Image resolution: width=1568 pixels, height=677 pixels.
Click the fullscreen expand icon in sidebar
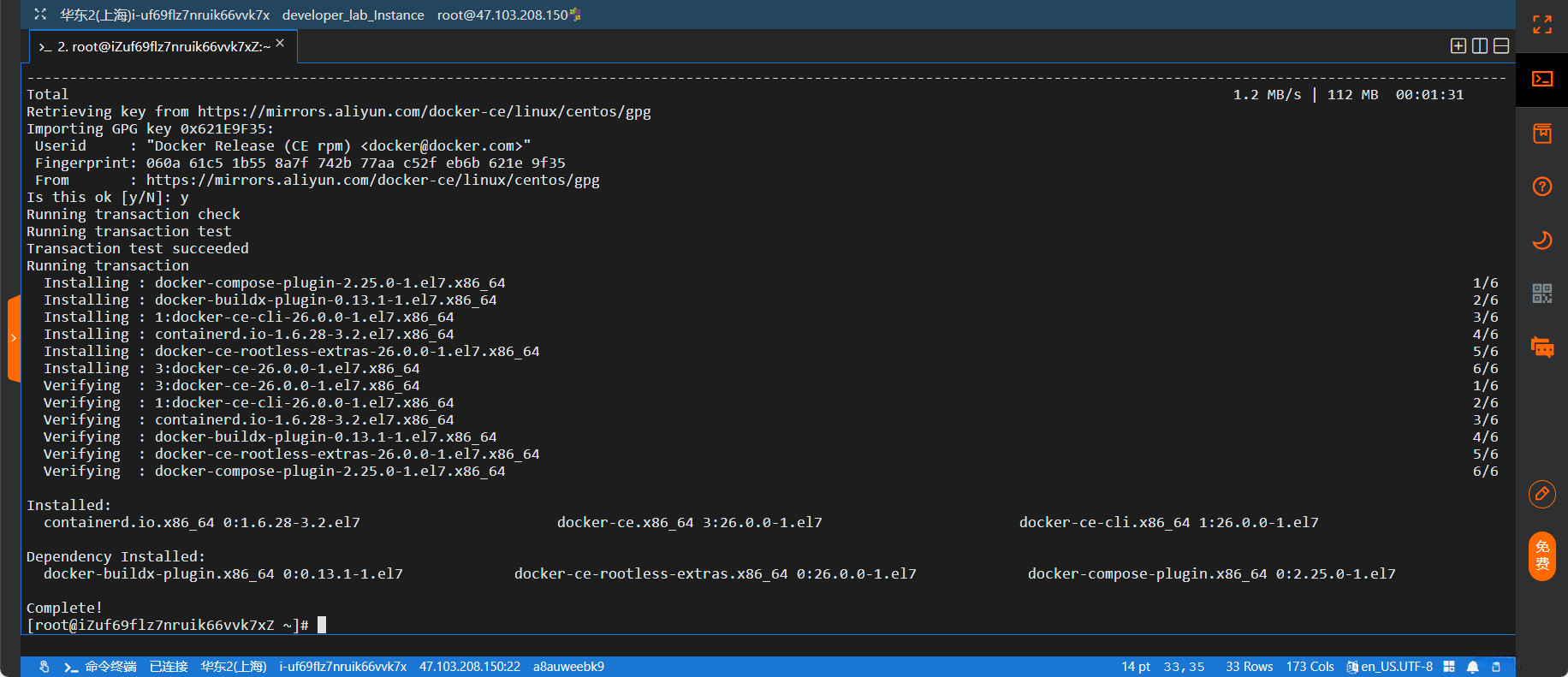click(x=1542, y=25)
